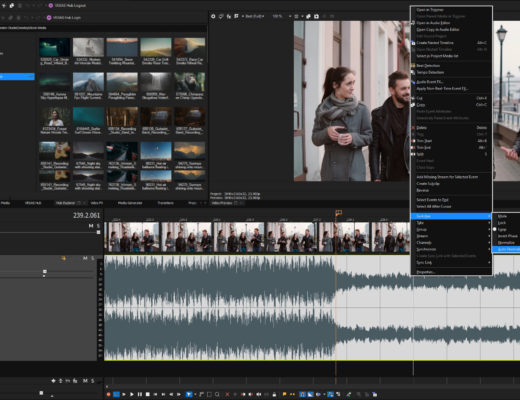
Task: Click the timecode display 239.2.061
Action: click(x=86, y=215)
